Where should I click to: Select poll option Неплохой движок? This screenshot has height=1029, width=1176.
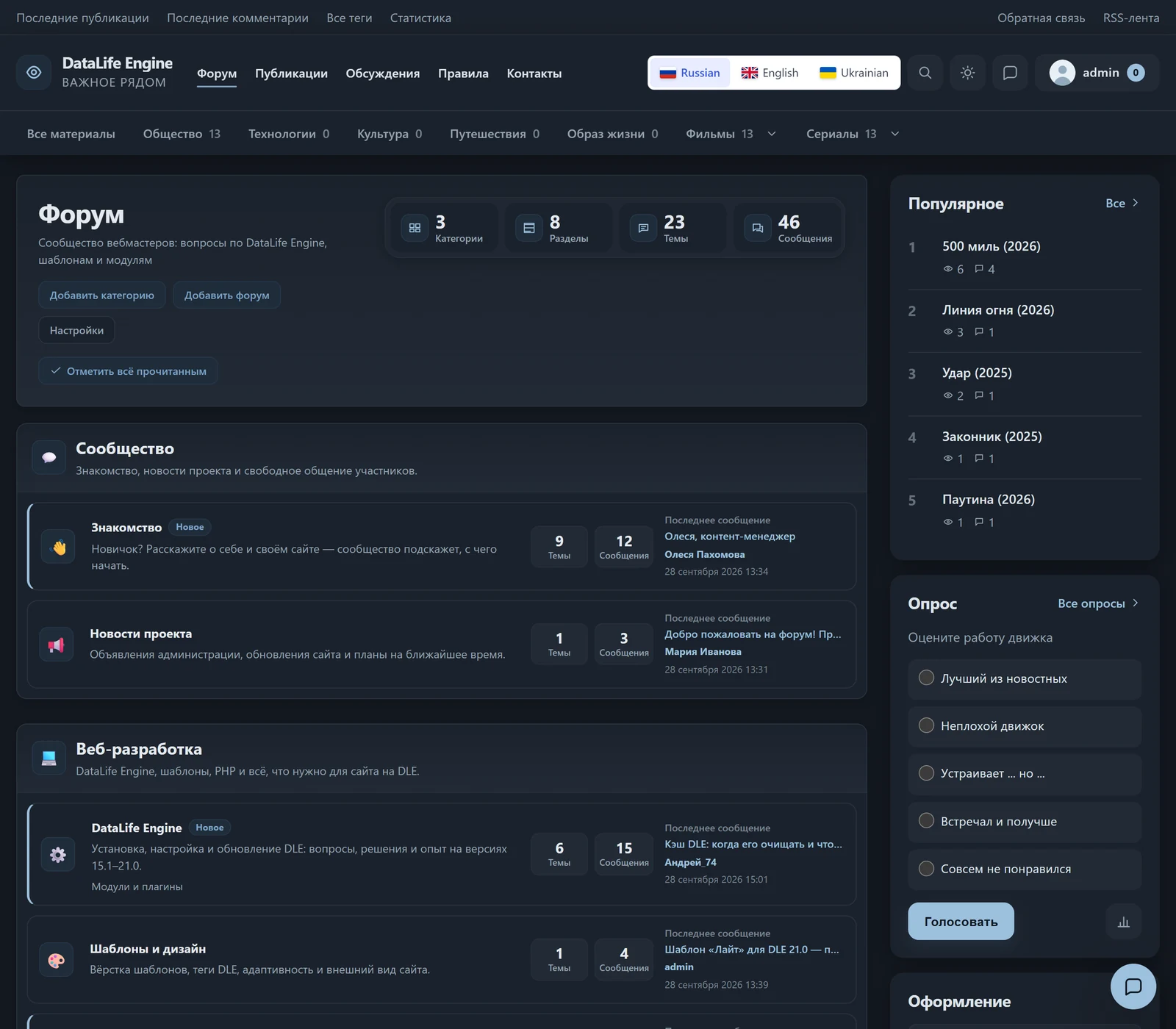coord(1024,726)
